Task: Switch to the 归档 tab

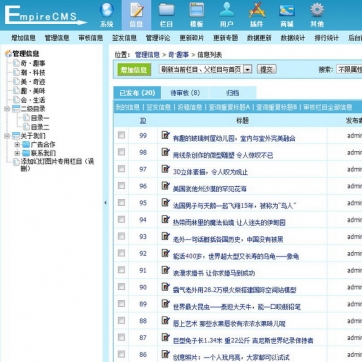Action: 233,93
